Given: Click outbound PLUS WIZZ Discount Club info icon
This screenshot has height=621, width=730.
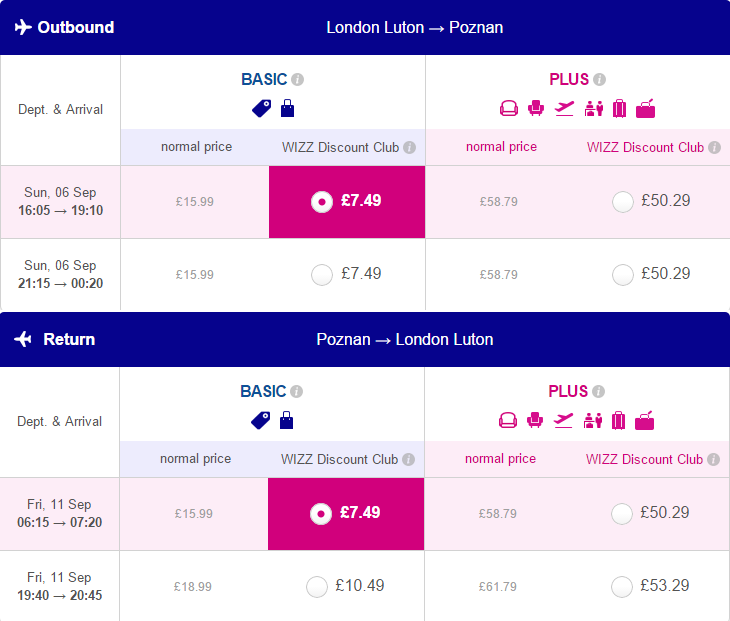Looking at the screenshot, I should coord(714,148).
